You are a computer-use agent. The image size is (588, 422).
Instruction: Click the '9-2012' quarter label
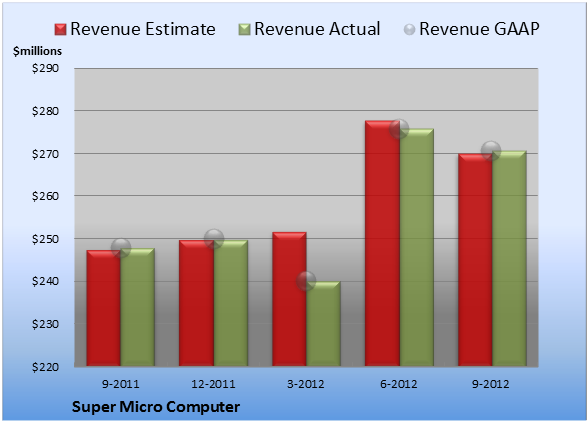(x=491, y=384)
